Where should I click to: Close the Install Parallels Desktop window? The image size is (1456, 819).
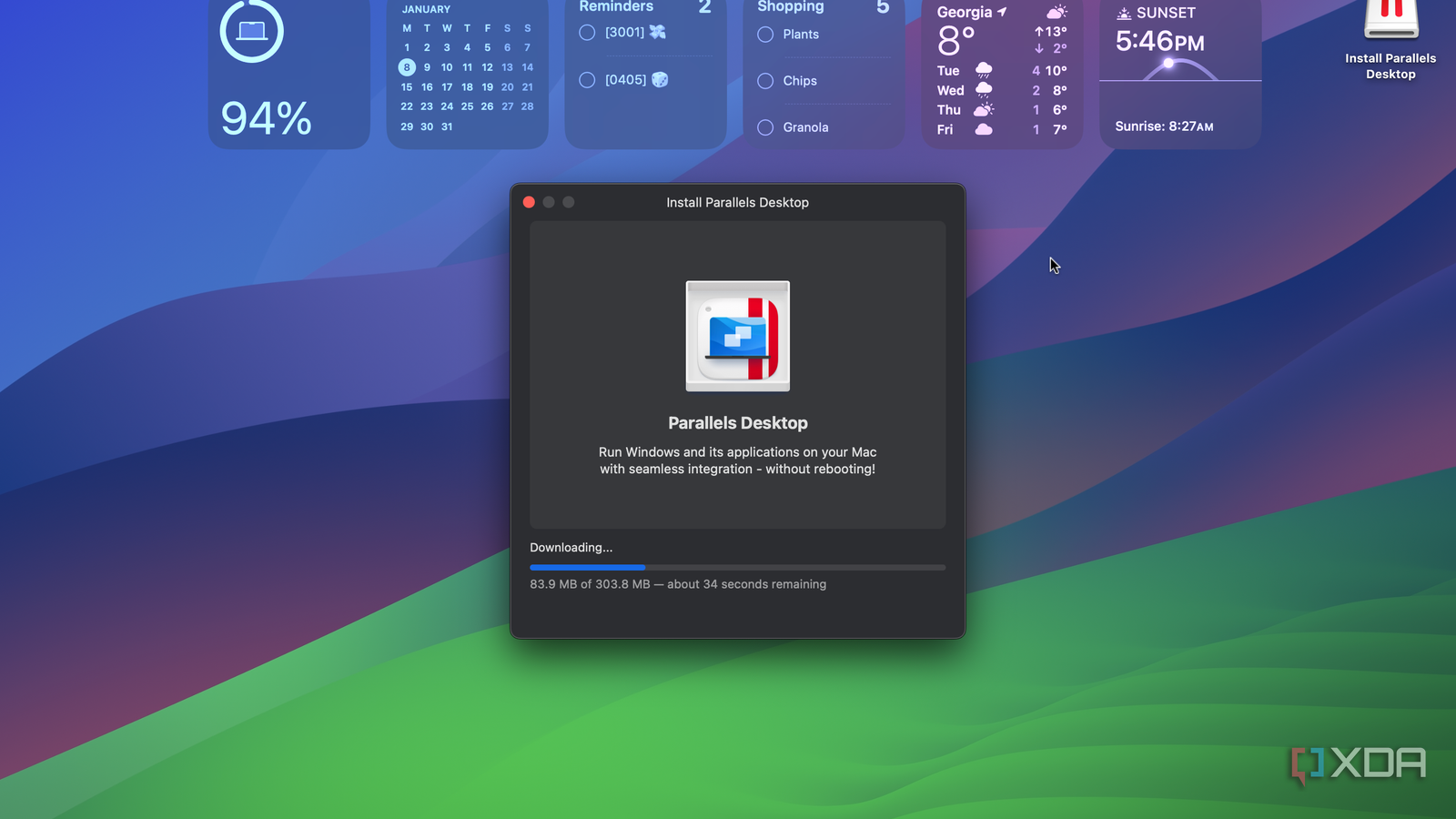tap(529, 202)
